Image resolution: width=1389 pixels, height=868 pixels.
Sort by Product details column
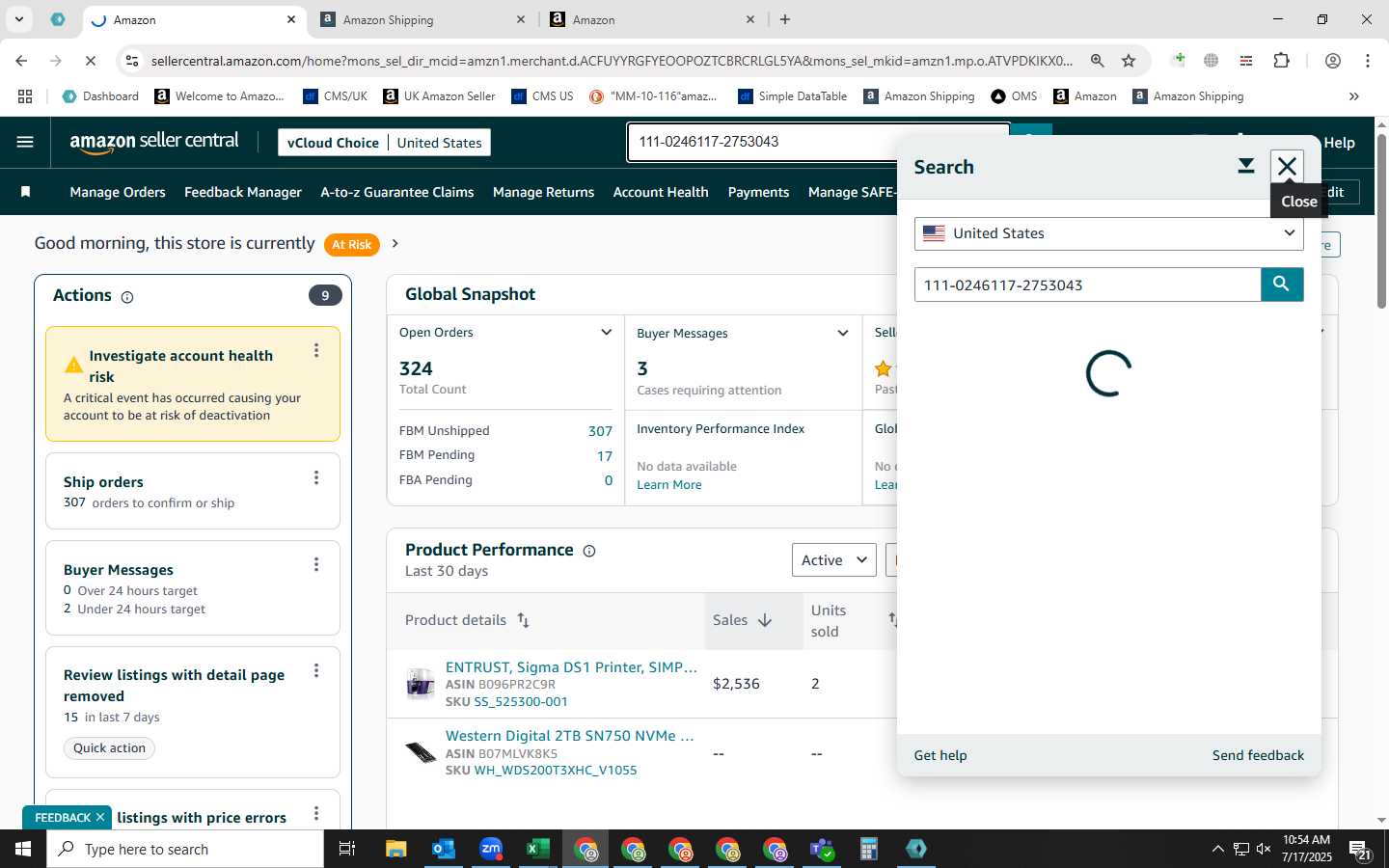pyautogui.click(x=523, y=620)
